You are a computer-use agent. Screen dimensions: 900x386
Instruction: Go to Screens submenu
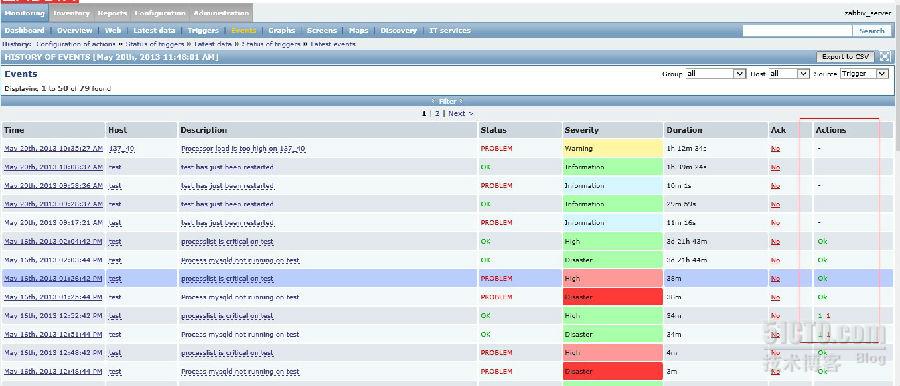tap(321, 30)
